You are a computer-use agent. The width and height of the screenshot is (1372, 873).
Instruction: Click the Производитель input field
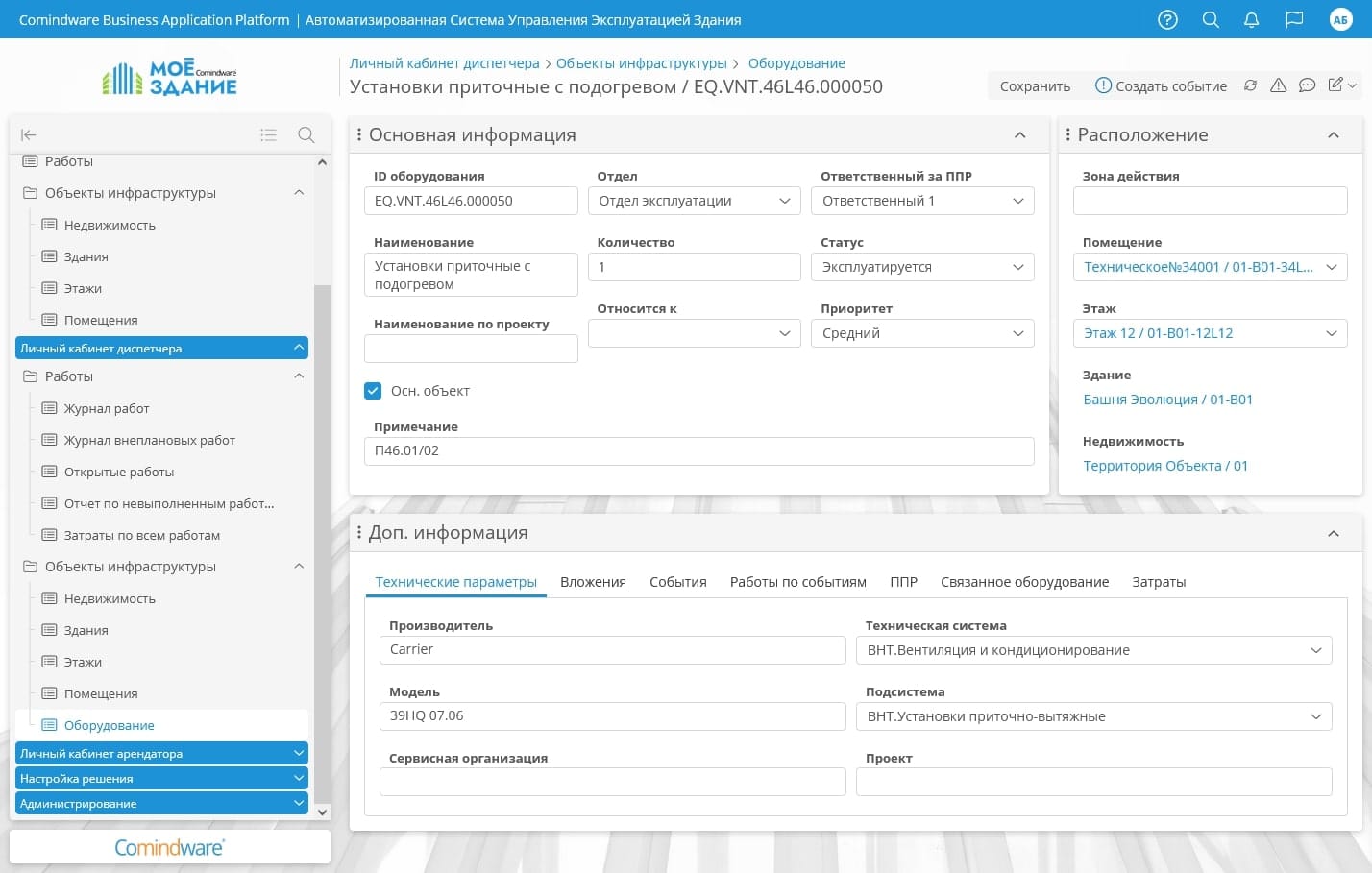click(613, 650)
